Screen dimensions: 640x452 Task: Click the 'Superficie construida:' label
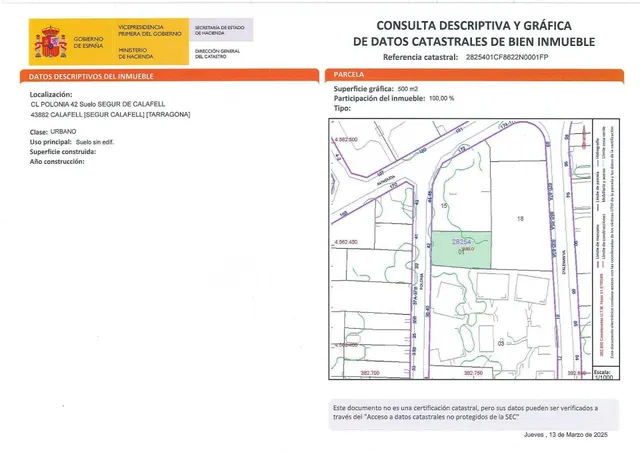point(63,152)
